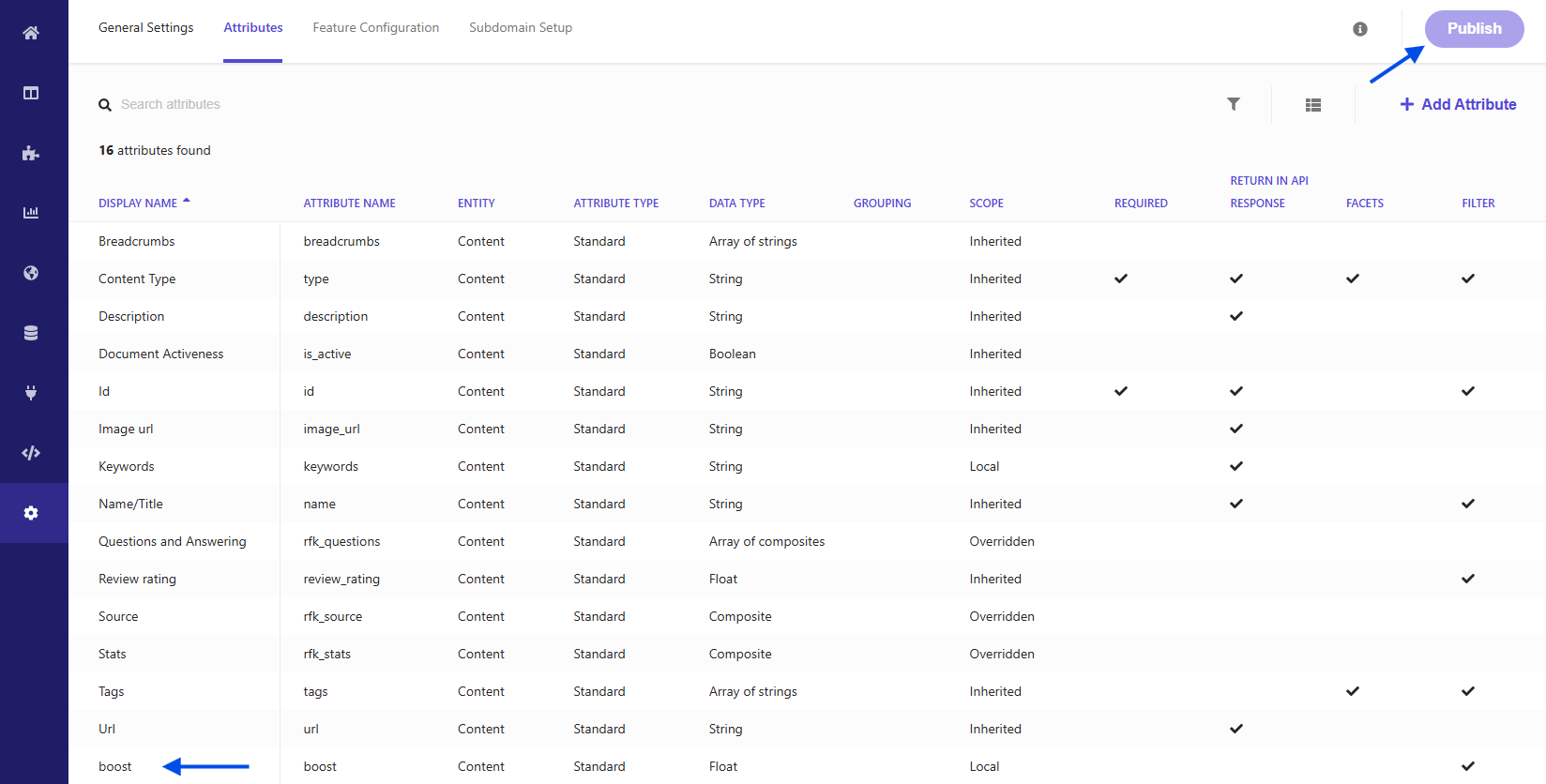1546x784 pixels.
Task: Select 'Overridden' scope in Source row
Action: pos(1002,616)
